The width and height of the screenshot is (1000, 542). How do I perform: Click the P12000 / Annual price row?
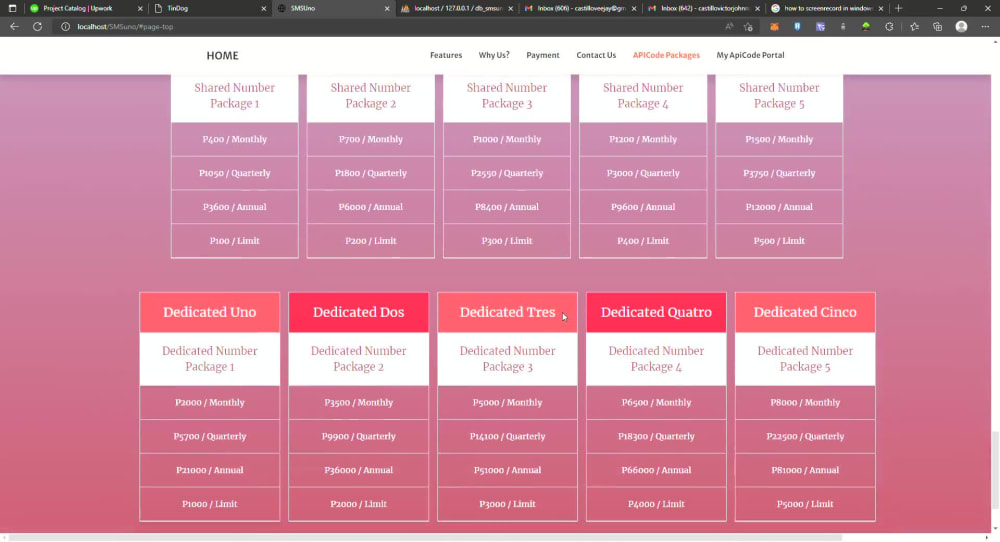[779, 207]
